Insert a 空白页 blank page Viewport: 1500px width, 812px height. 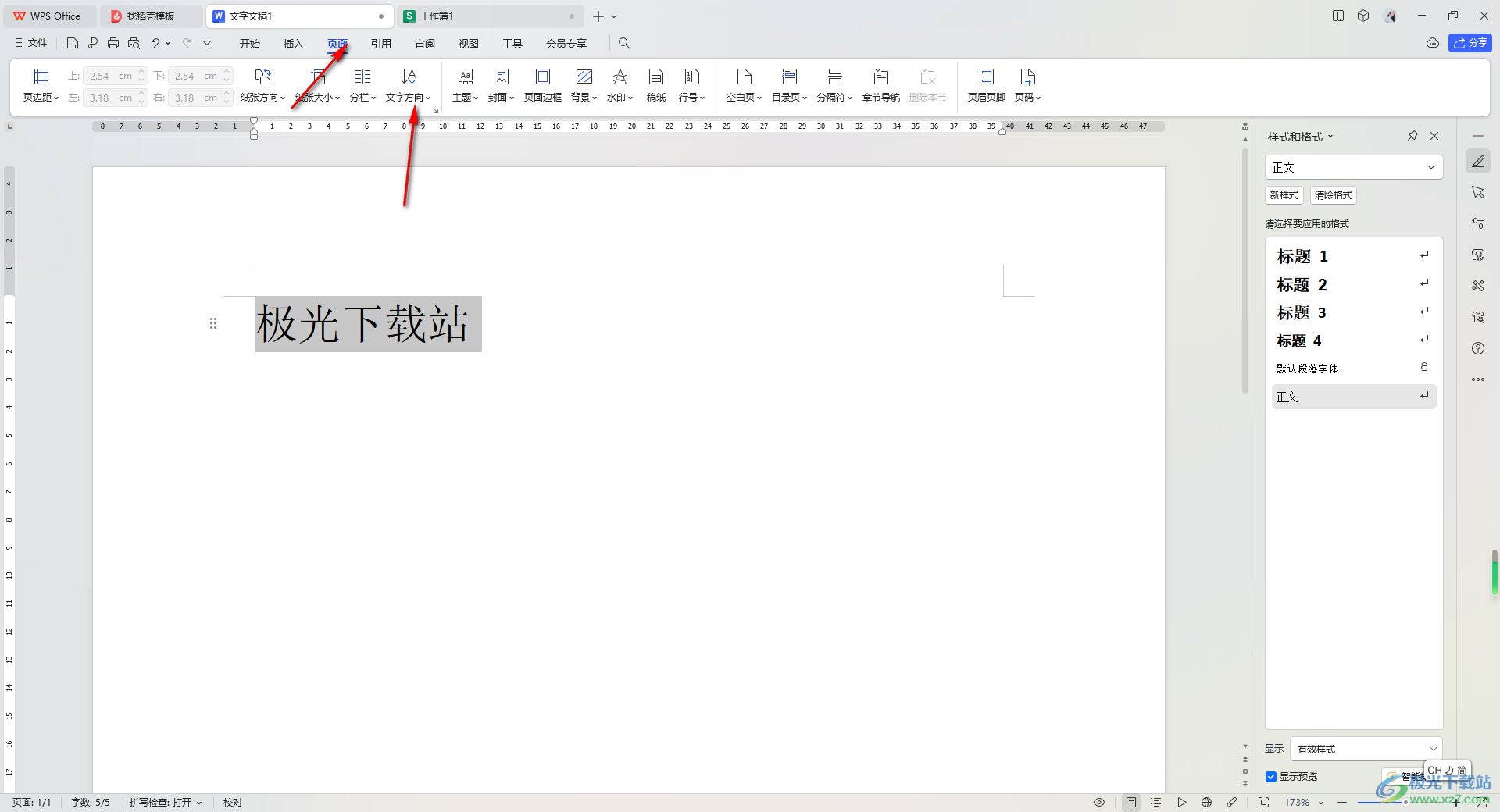click(744, 85)
